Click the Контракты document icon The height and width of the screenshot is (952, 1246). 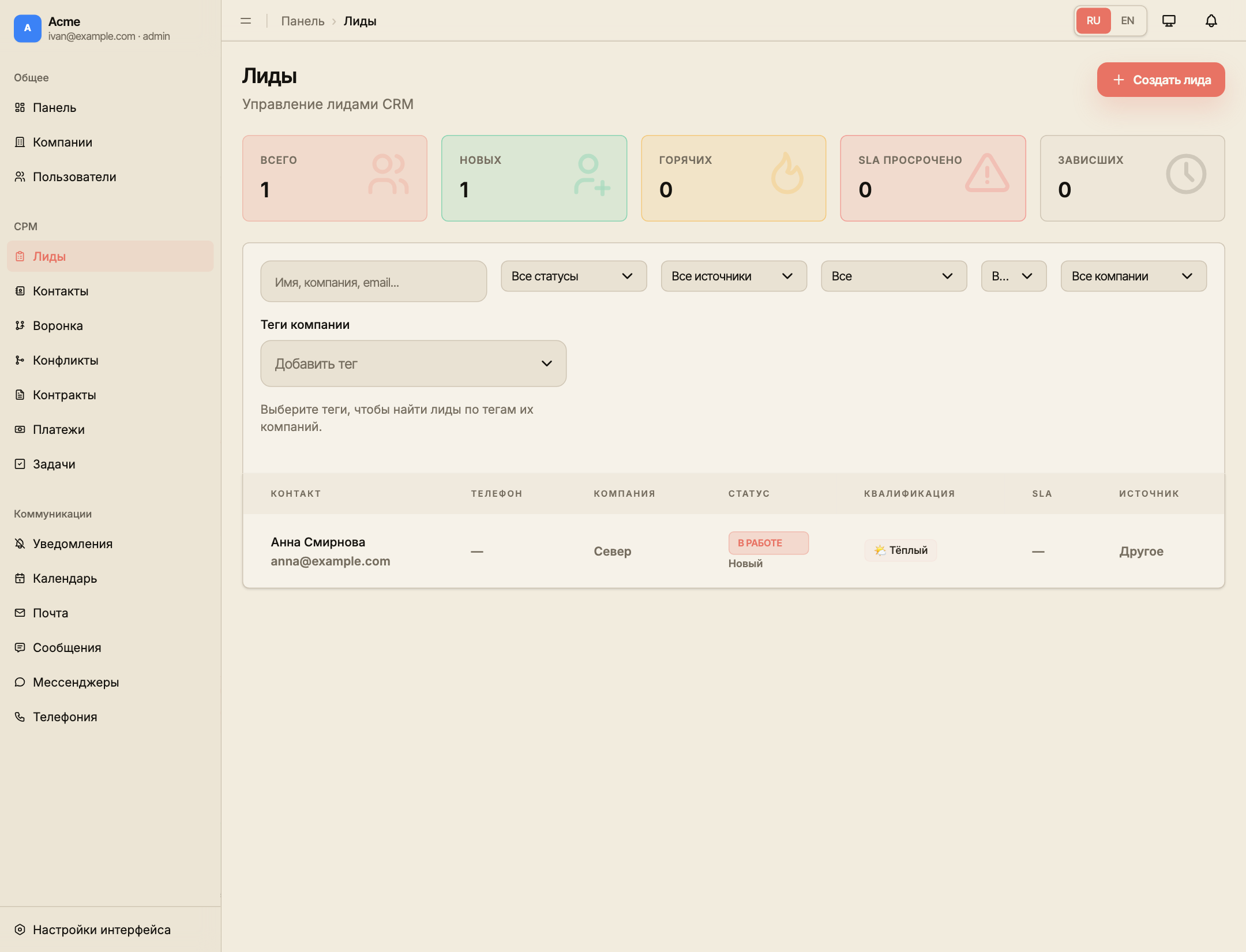[20, 395]
